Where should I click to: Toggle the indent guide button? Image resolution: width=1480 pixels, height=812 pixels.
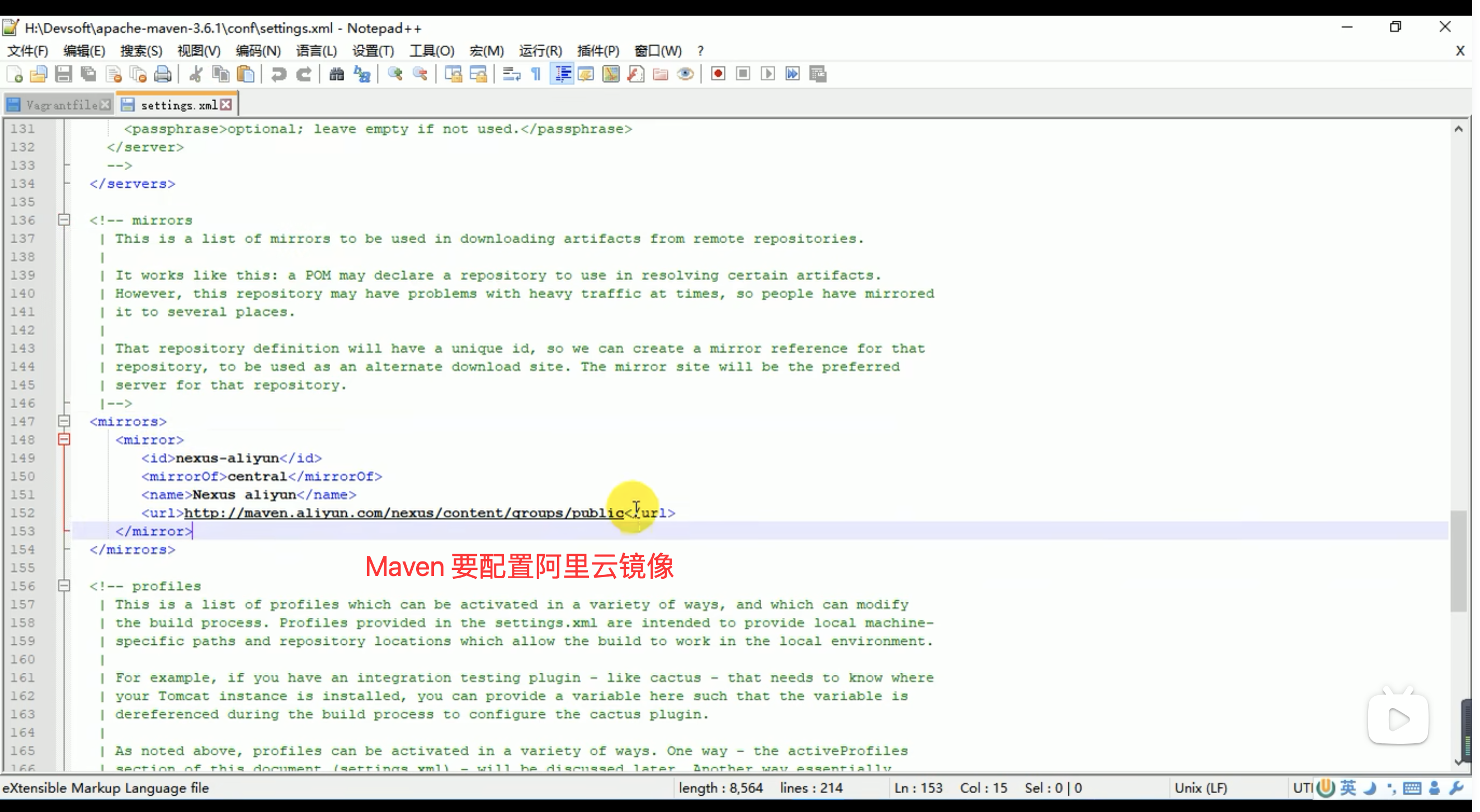point(562,74)
